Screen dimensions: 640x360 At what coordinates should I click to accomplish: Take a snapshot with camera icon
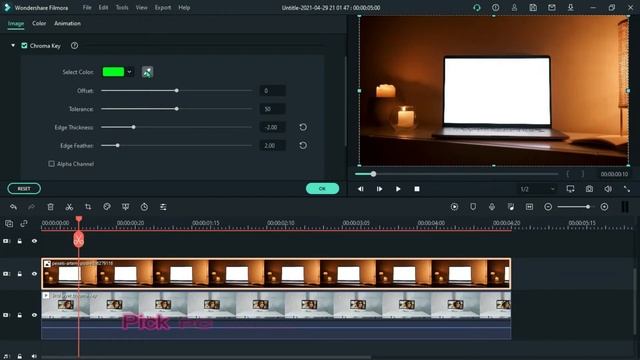pos(589,189)
